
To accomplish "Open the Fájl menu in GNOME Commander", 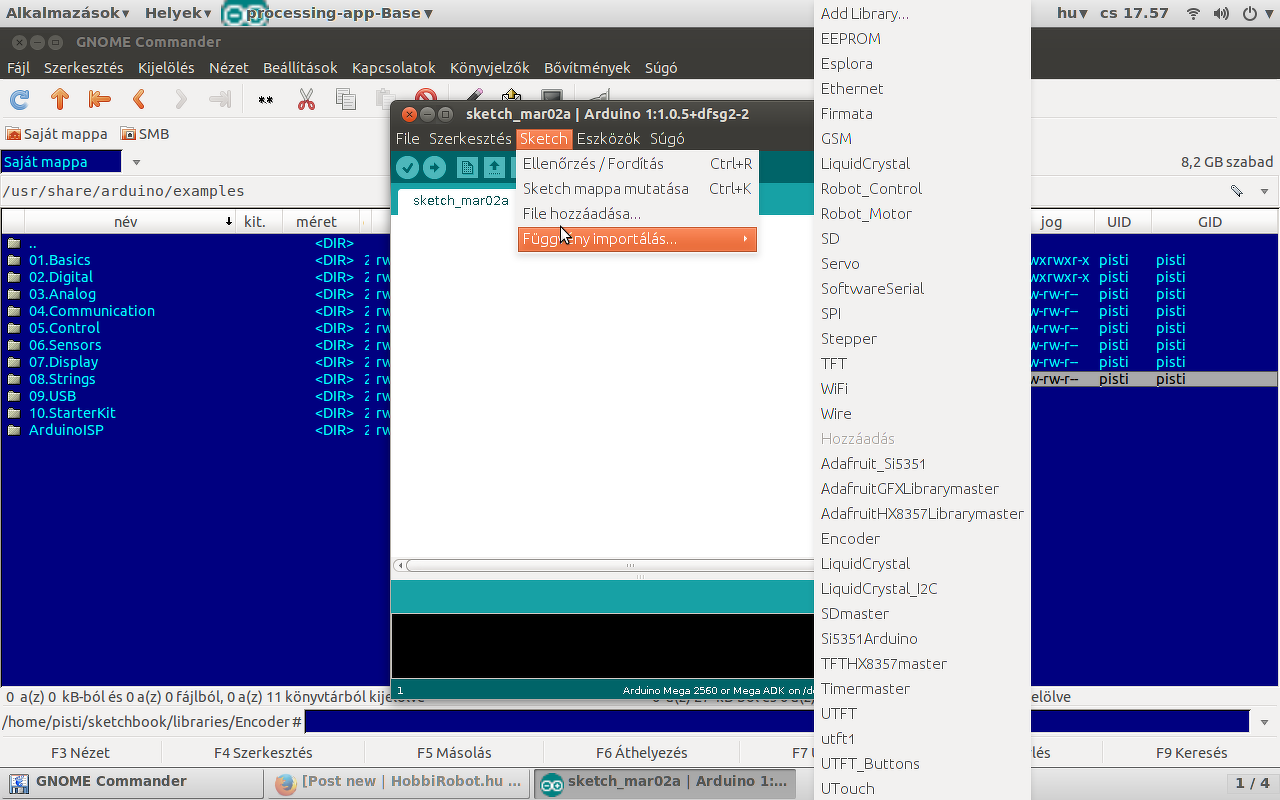I will [x=19, y=68].
